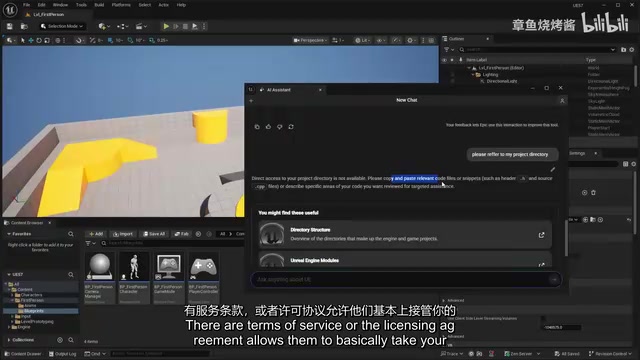The width and height of the screenshot is (640, 360).
Task: Open the play options three-dot menu
Action: (x=204, y=26)
